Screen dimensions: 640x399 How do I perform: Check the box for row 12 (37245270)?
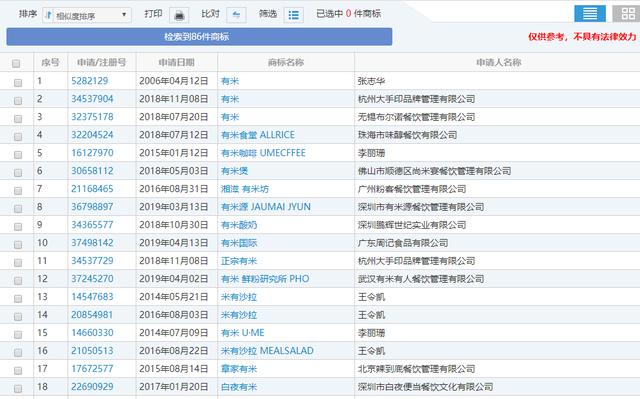click(x=18, y=281)
